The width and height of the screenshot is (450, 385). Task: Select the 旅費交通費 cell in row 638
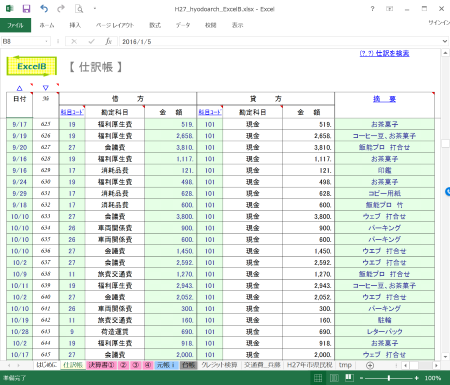coord(115,274)
